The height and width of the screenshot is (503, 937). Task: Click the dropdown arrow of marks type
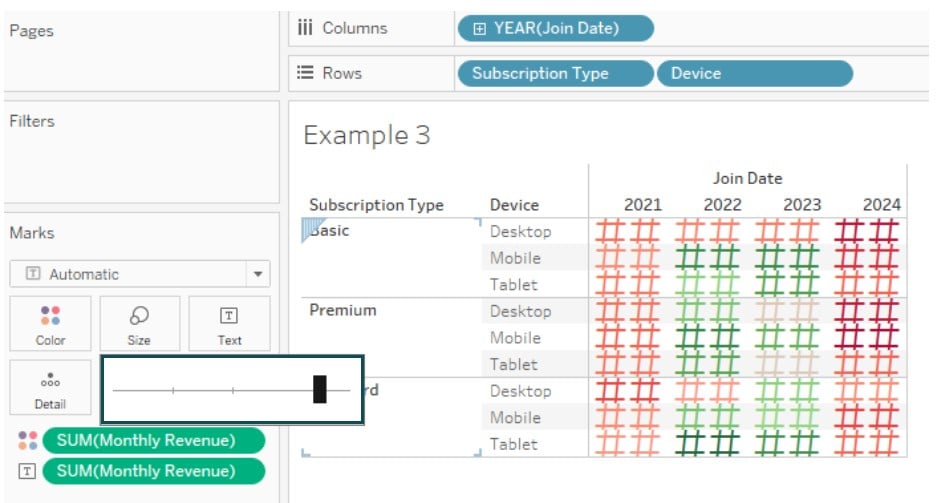point(258,274)
